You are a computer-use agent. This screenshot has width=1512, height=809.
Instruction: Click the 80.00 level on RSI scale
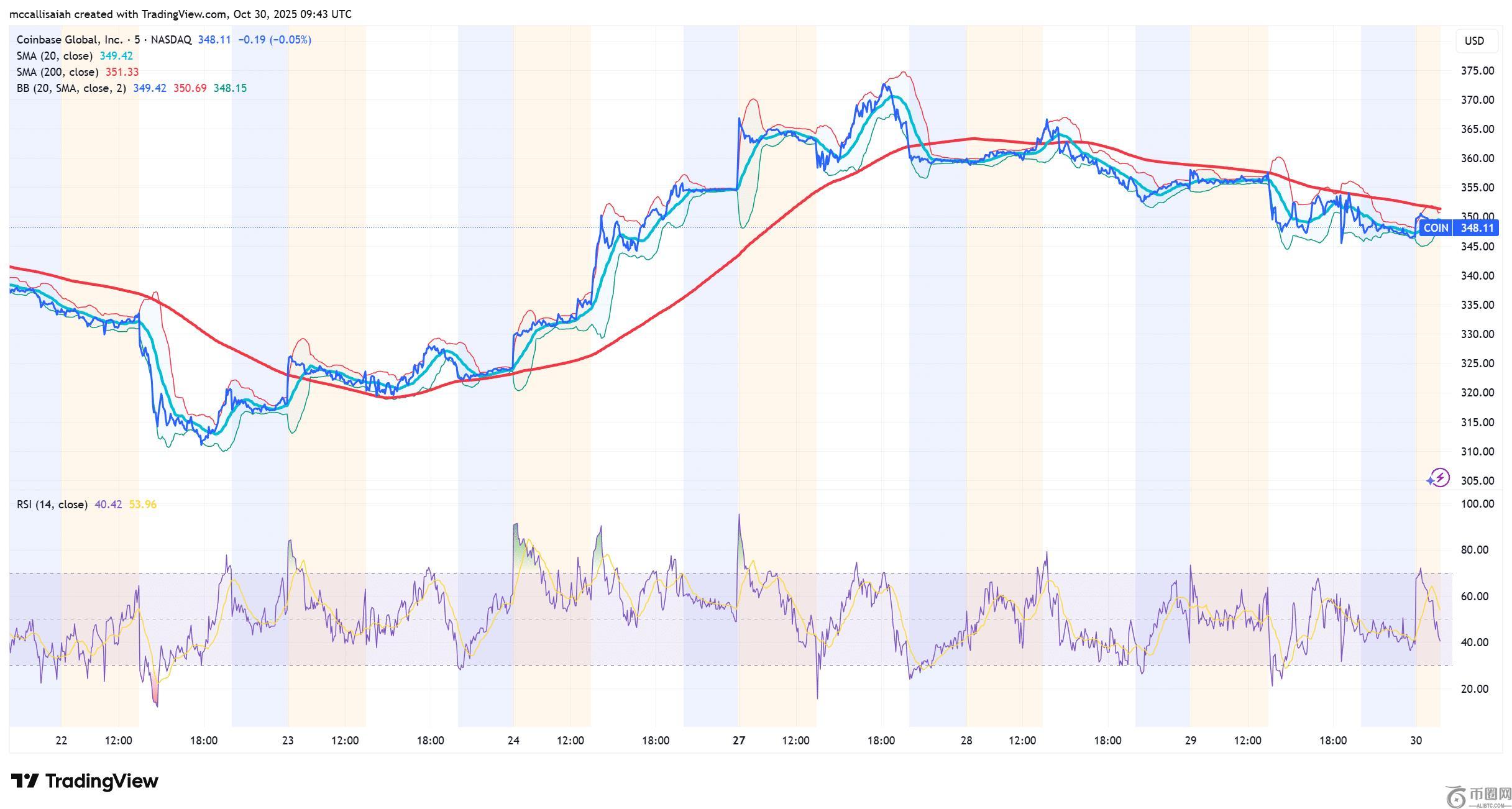pos(1477,550)
